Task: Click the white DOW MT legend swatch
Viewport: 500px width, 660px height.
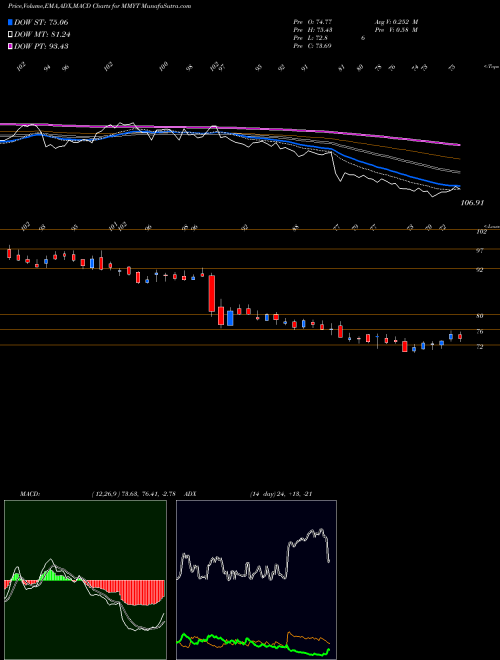Action: click(10, 35)
